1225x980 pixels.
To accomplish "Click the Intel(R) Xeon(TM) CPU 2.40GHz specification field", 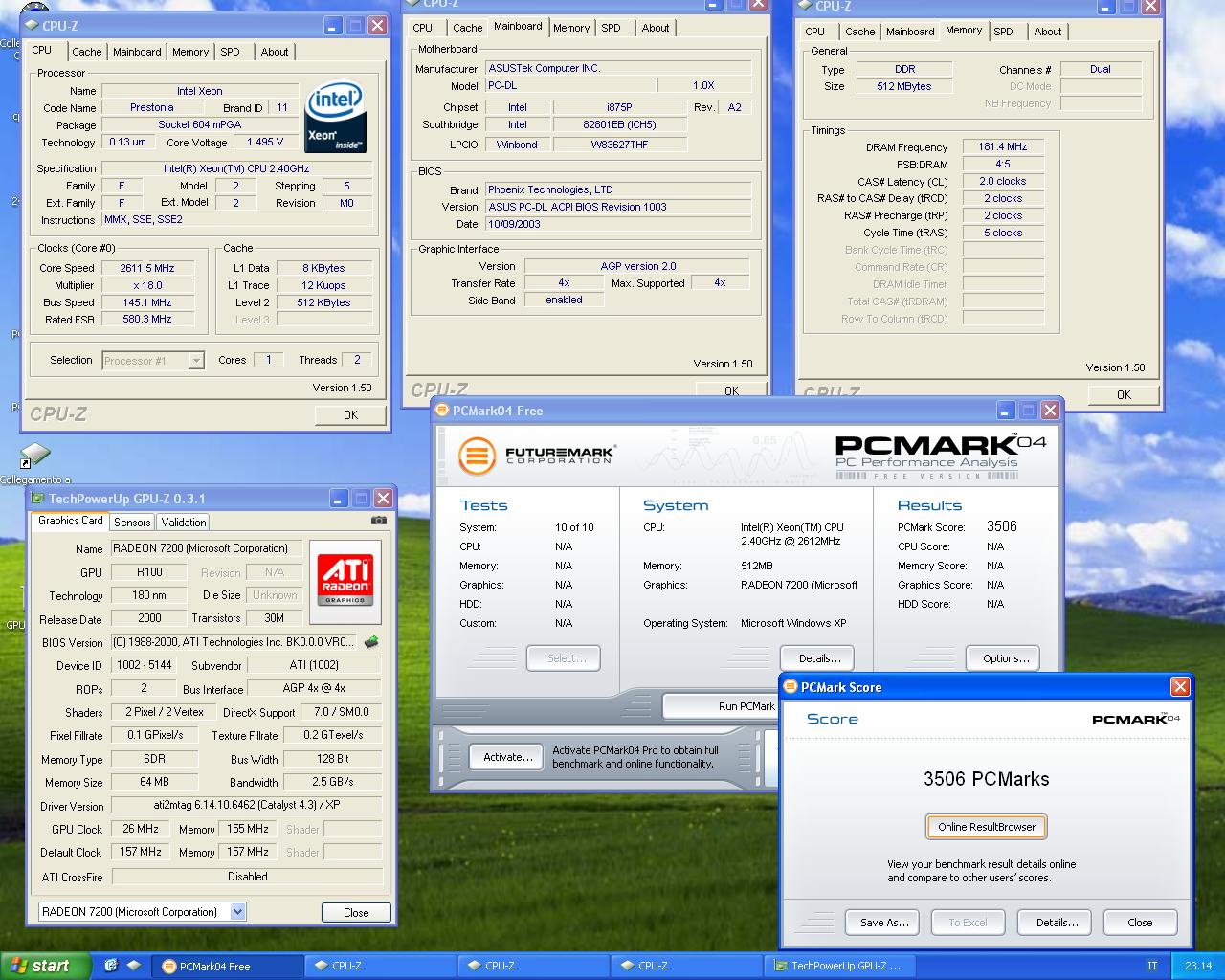I will (237, 168).
